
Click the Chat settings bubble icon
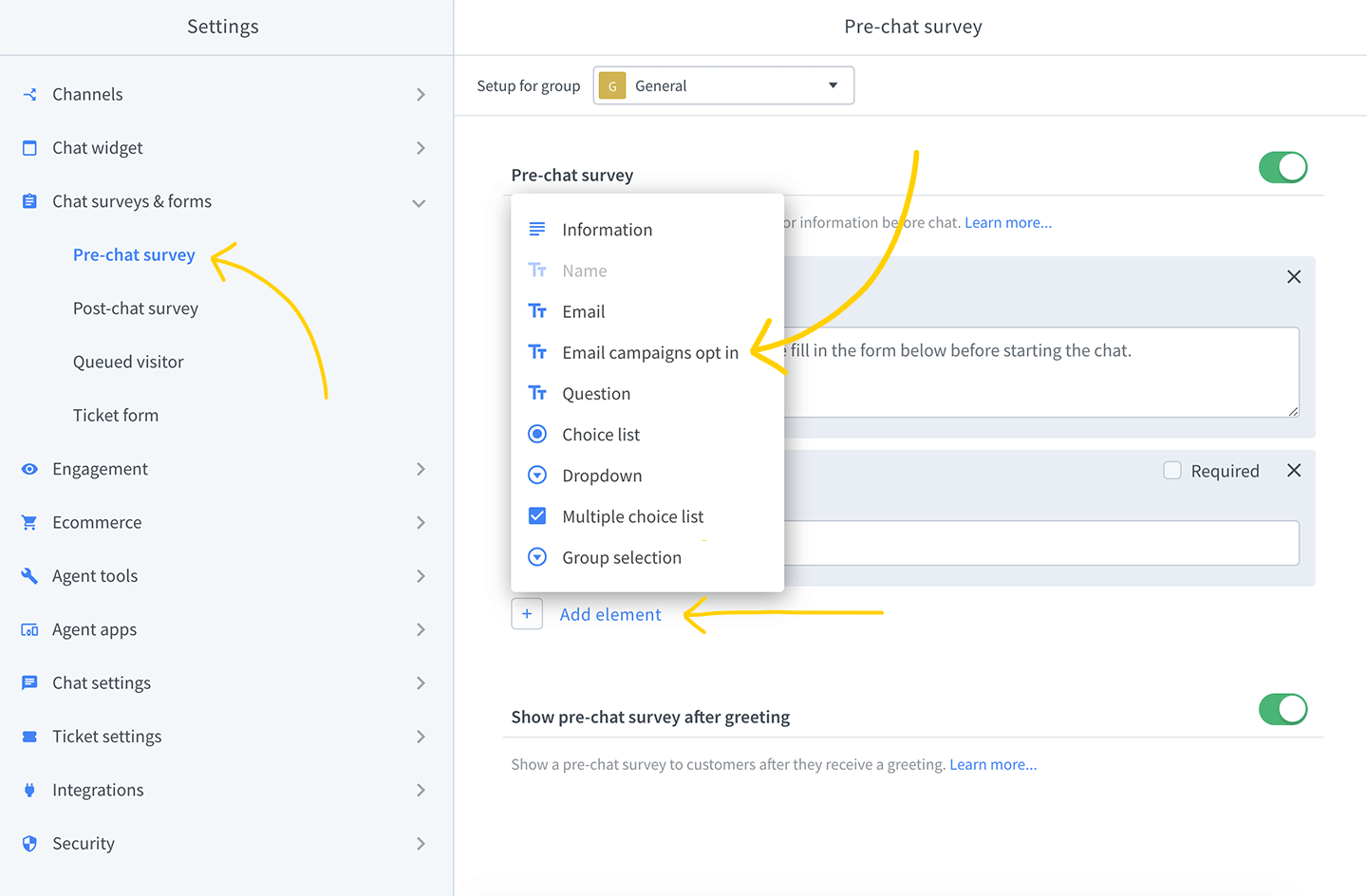pos(29,682)
